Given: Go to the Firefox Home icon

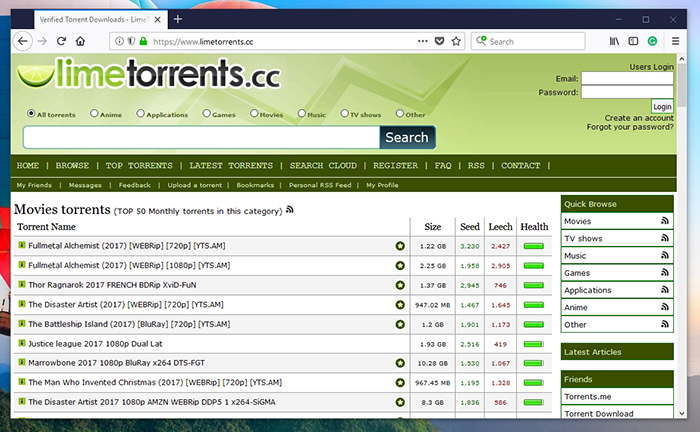Looking at the screenshot, I should [x=83, y=41].
